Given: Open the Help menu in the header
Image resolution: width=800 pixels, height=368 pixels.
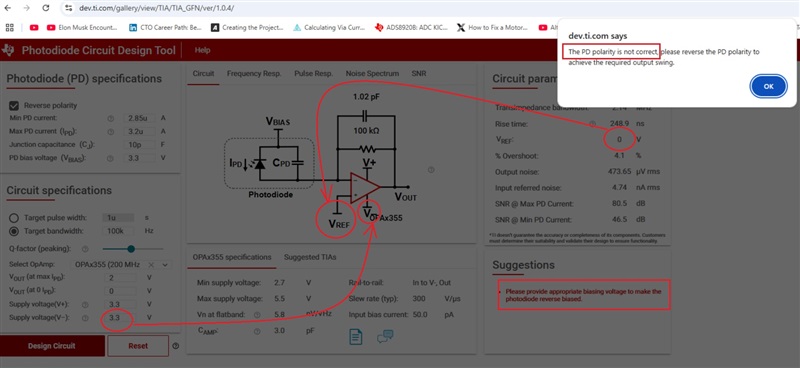Looking at the screenshot, I should click(202, 50).
